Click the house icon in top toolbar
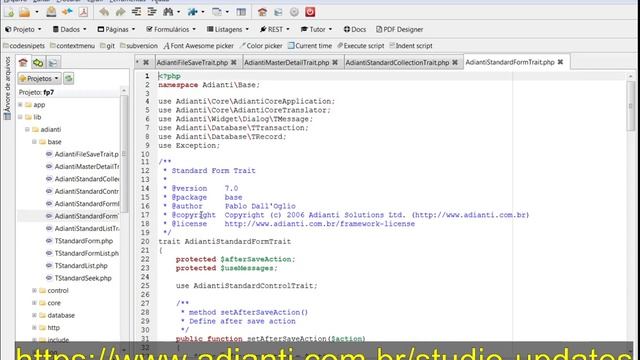 (262, 12)
